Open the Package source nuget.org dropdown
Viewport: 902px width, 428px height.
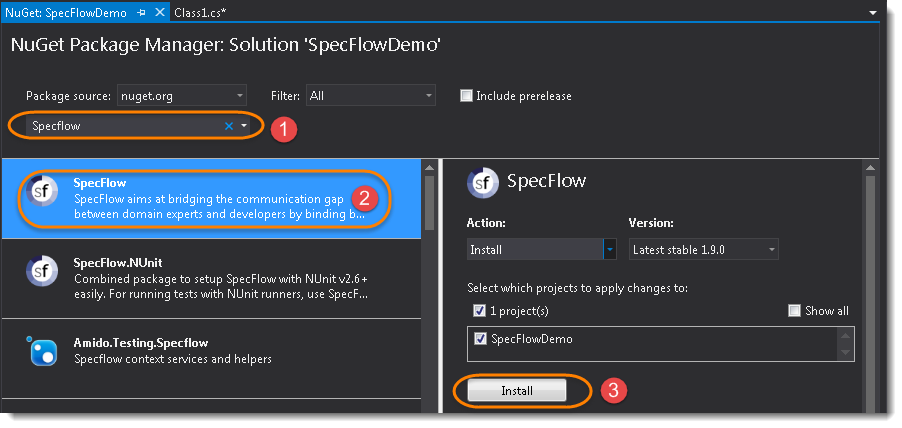pyautogui.click(x=182, y=95)
